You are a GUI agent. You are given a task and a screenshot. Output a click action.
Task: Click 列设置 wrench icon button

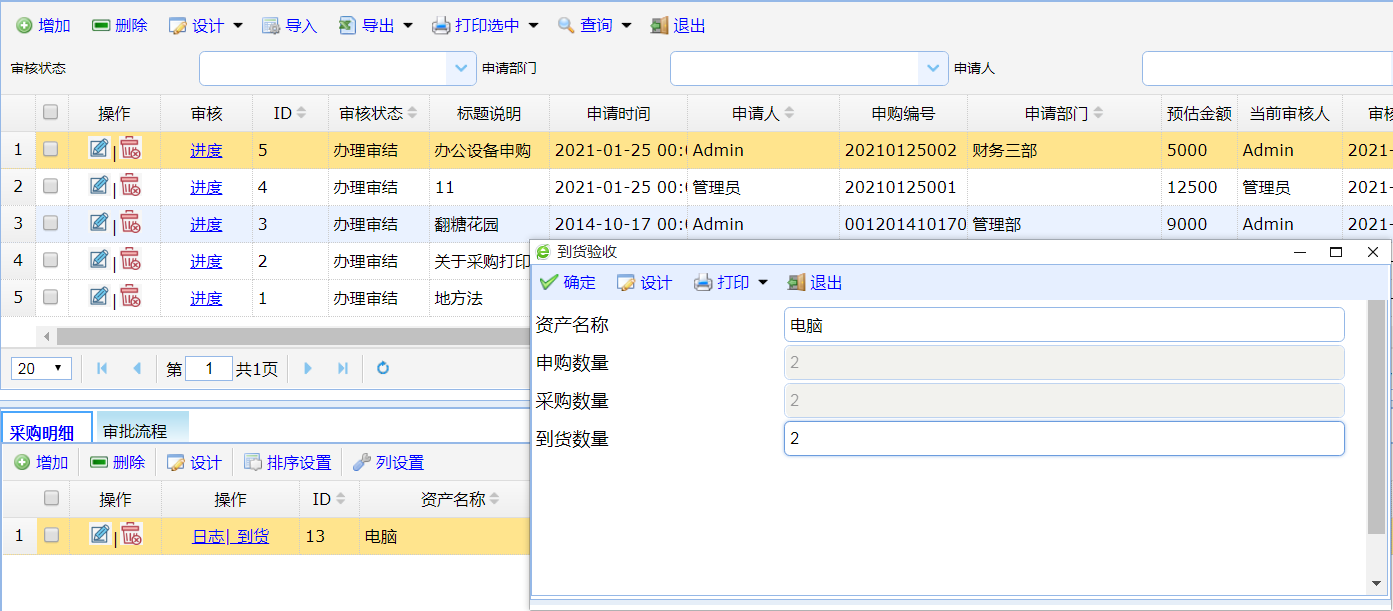(388, 462)
